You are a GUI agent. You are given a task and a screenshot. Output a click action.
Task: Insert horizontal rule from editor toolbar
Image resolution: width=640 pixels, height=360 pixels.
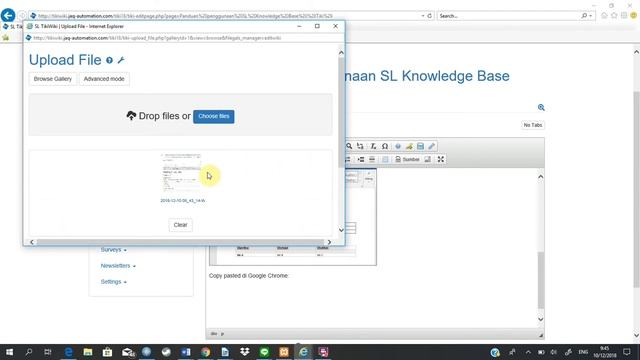pos(372,159)
